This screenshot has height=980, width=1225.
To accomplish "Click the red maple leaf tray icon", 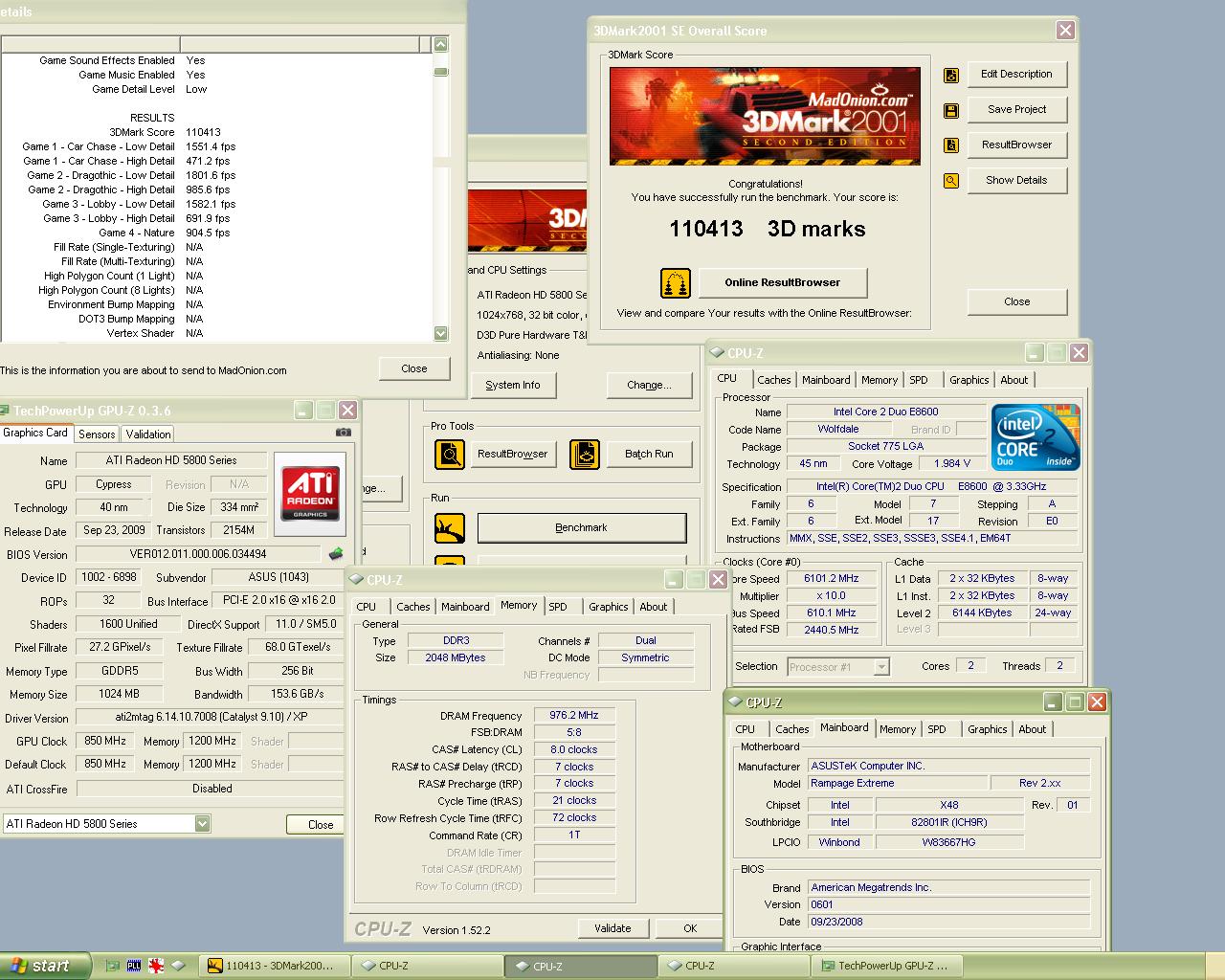I will [156, 966].
